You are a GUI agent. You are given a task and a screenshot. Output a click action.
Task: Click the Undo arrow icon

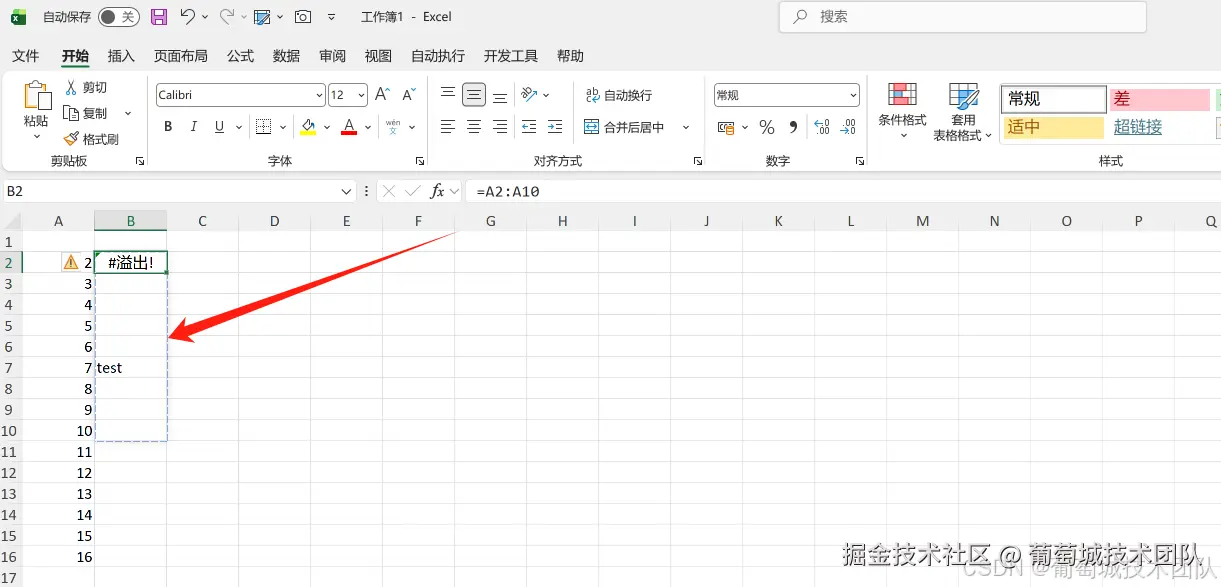tap(188, 17)
